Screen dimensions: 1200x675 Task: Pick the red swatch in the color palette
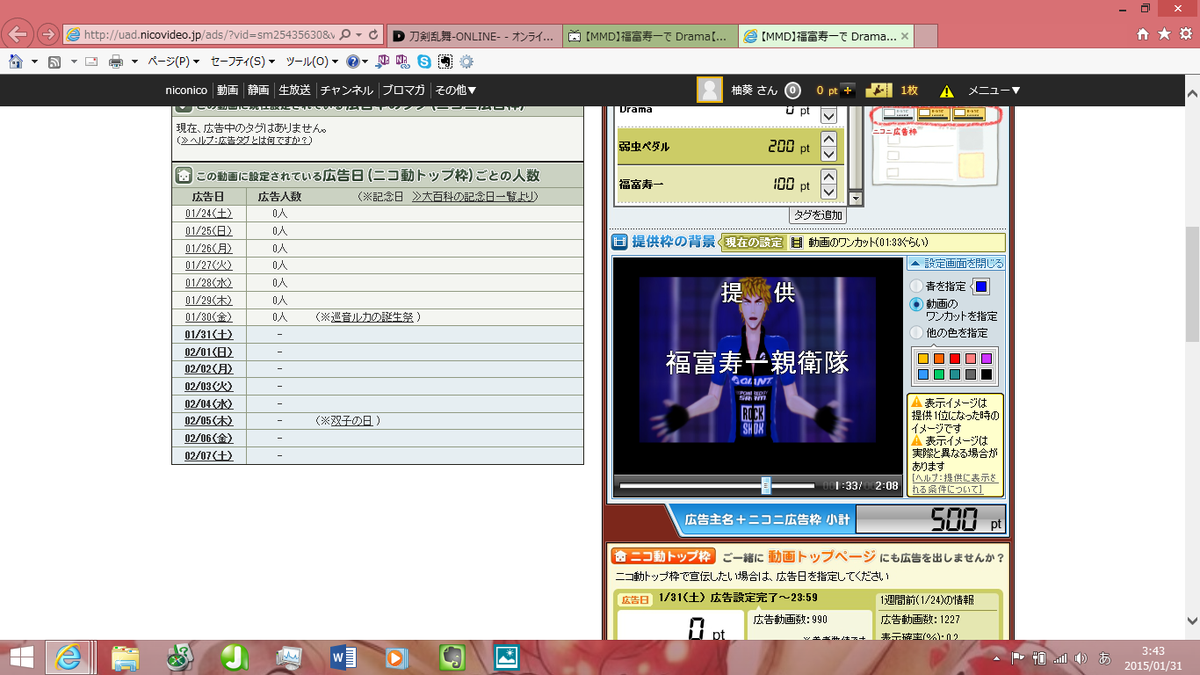[954, 359]
